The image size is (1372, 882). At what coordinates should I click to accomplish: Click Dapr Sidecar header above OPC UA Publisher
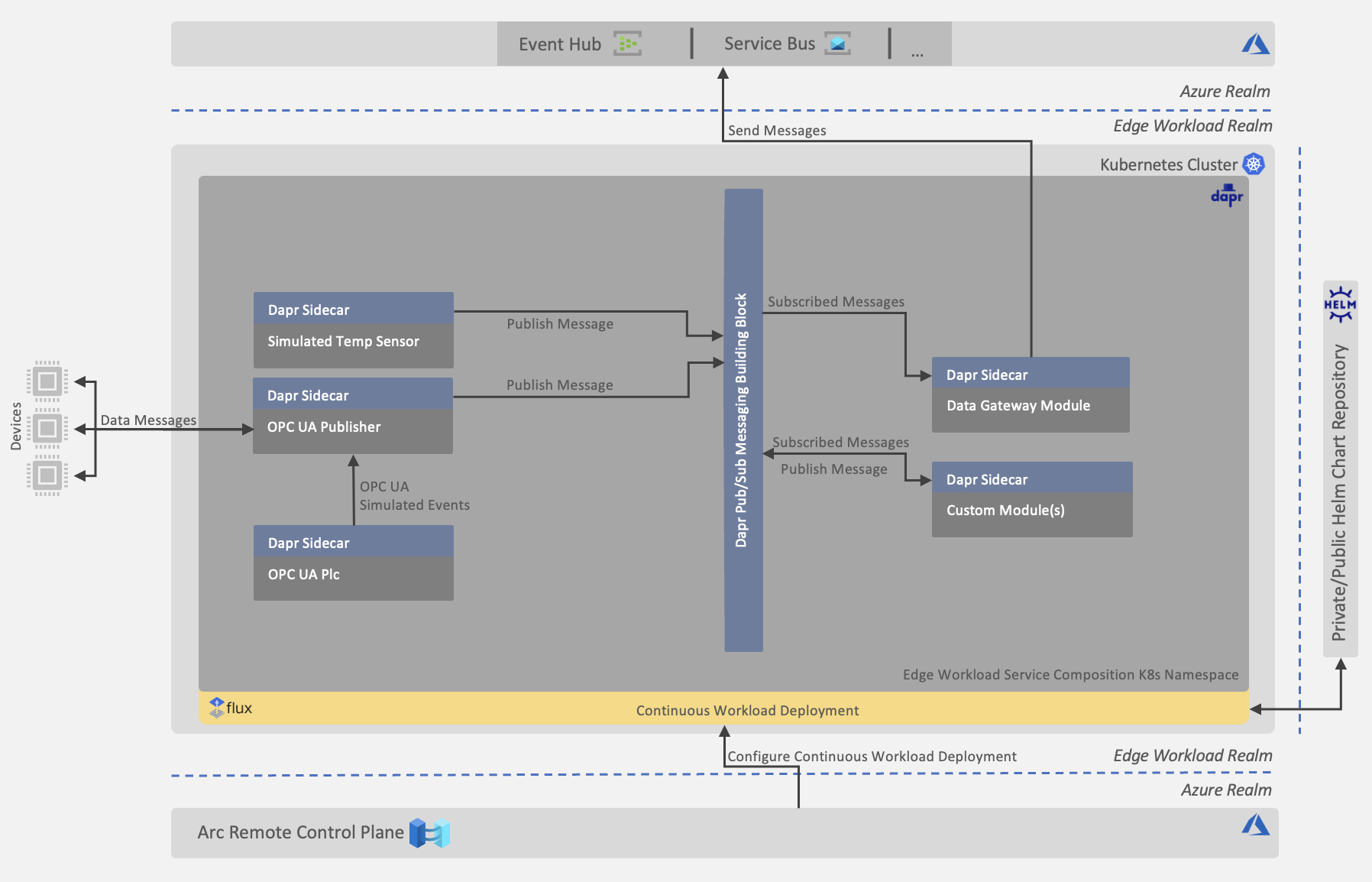[x=353, y=394]
